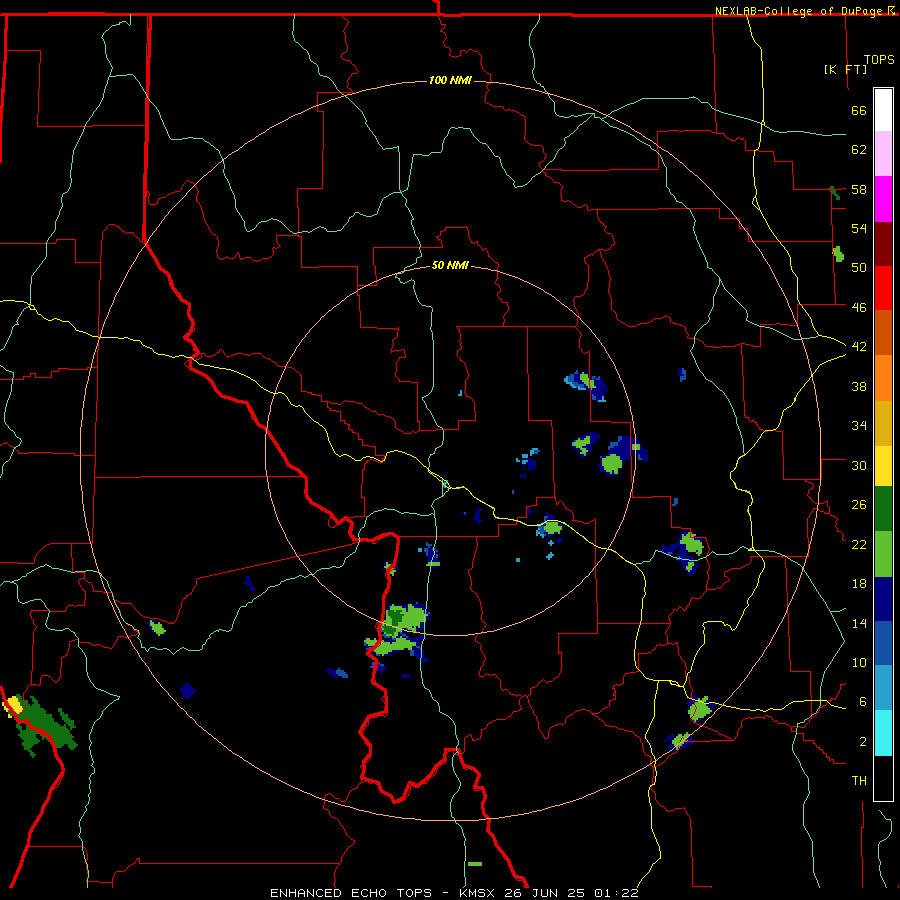Image resolution: width=900 pixels, height=900 pixels.
Task: Click the "KMSX" radar site identifier
Action: point(479,893)
